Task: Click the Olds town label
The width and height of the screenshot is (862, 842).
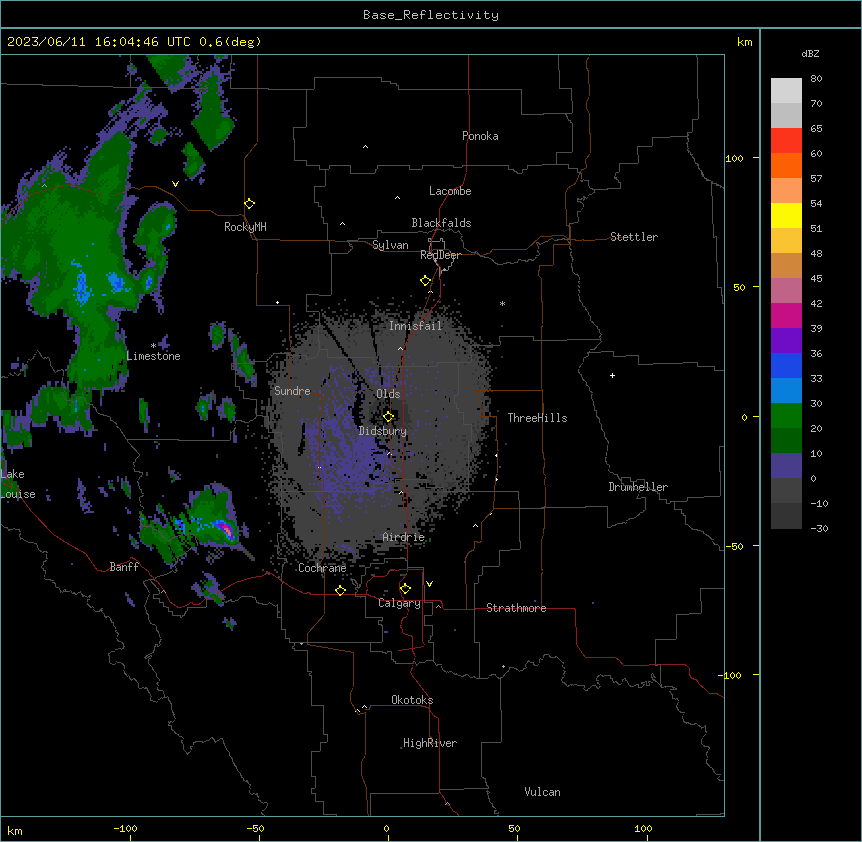Action: point(388,394)
